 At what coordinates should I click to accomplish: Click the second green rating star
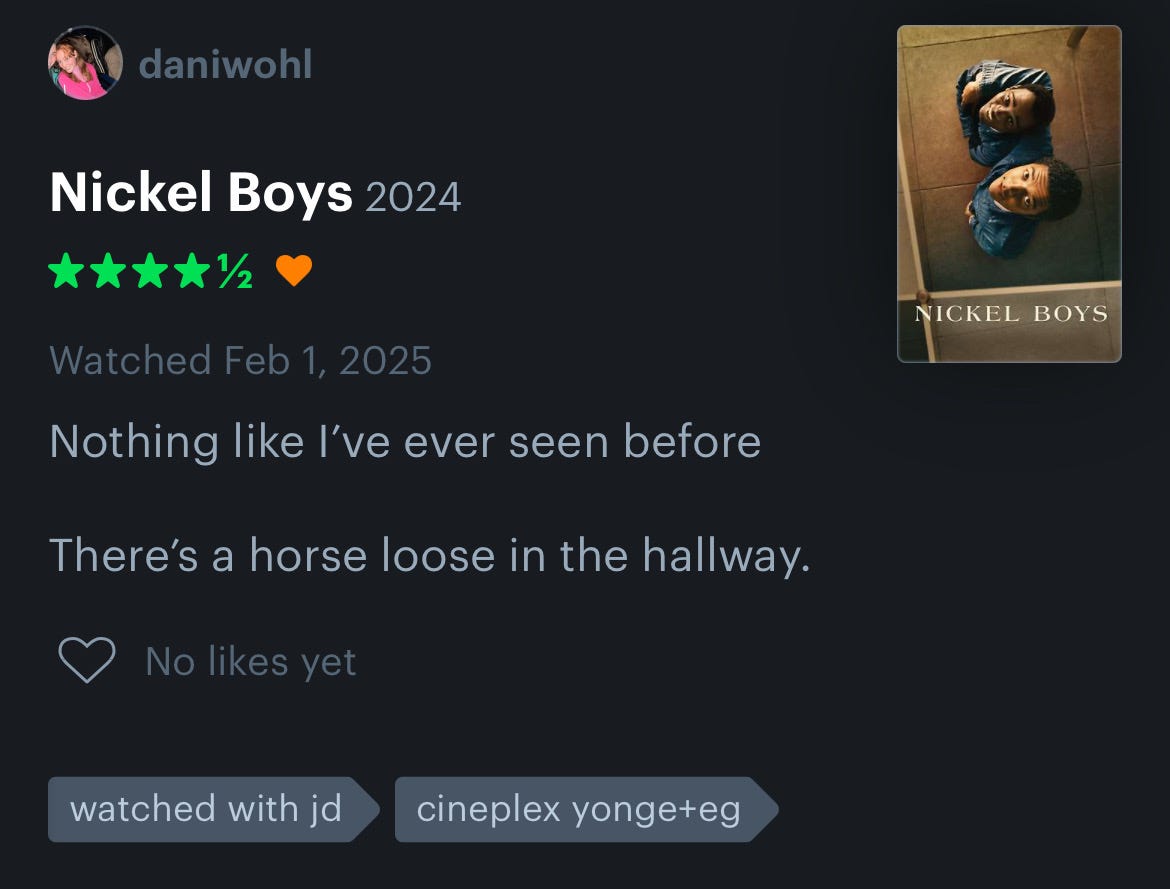[108, 270]
